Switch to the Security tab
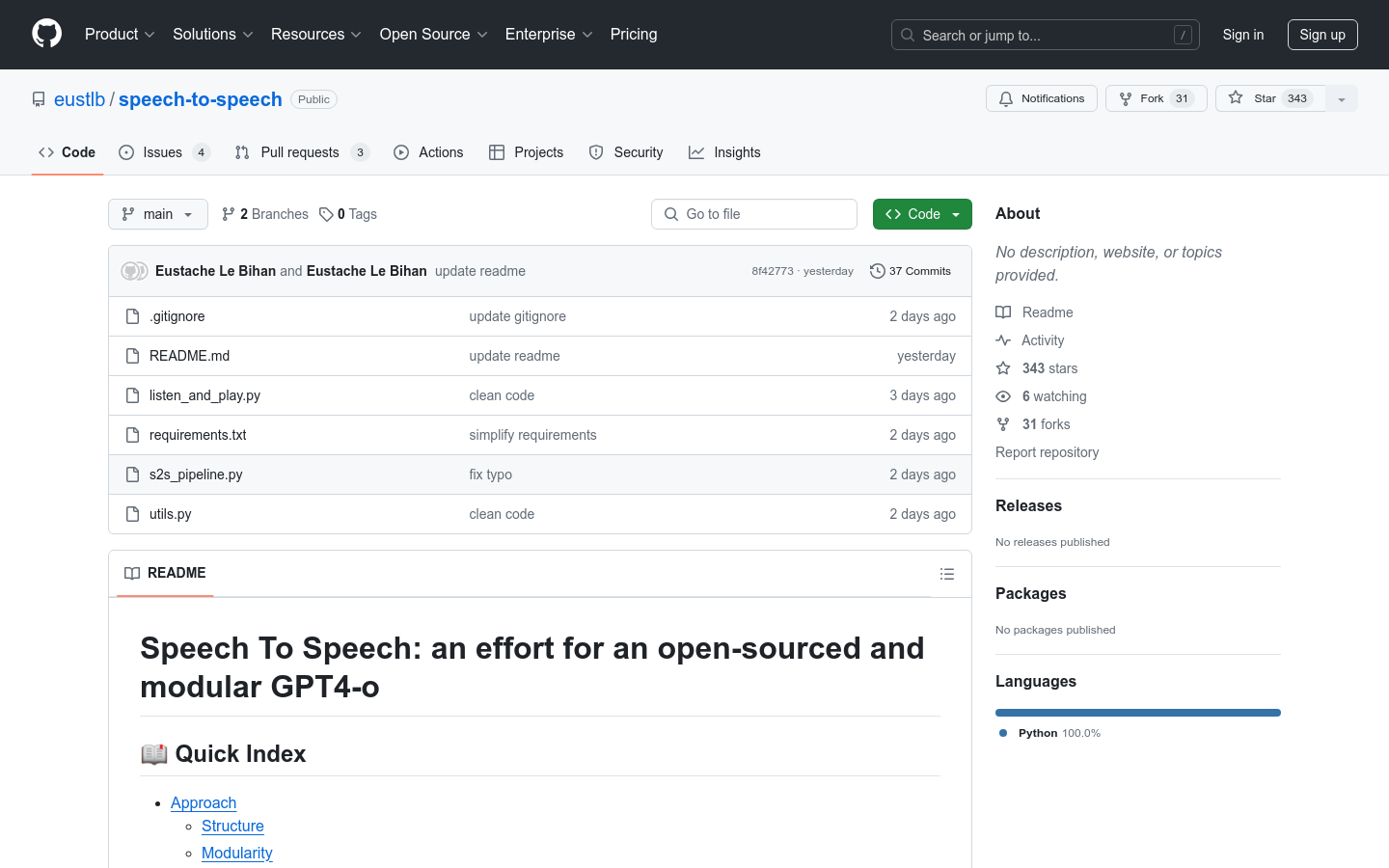Viewport: 1389px width, 868px height. click(x=626, y=152)
